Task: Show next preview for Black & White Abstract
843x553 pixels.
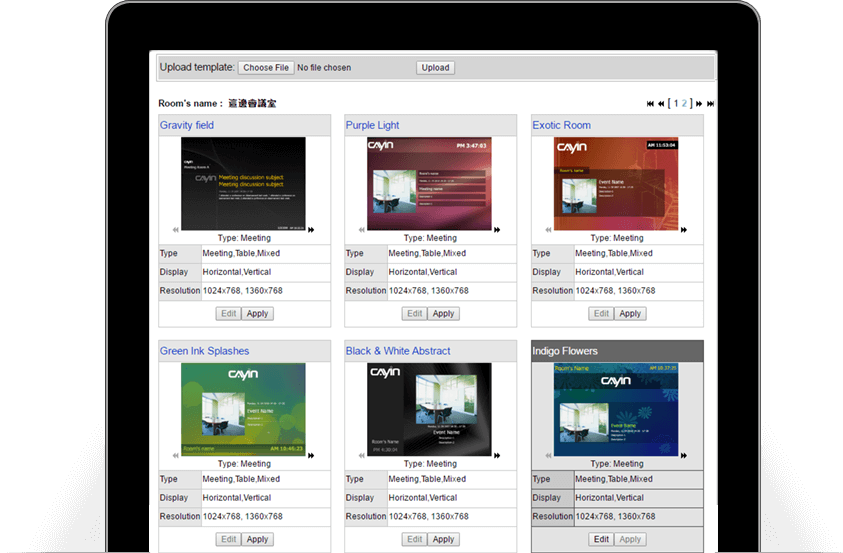Action: (497, 456)
